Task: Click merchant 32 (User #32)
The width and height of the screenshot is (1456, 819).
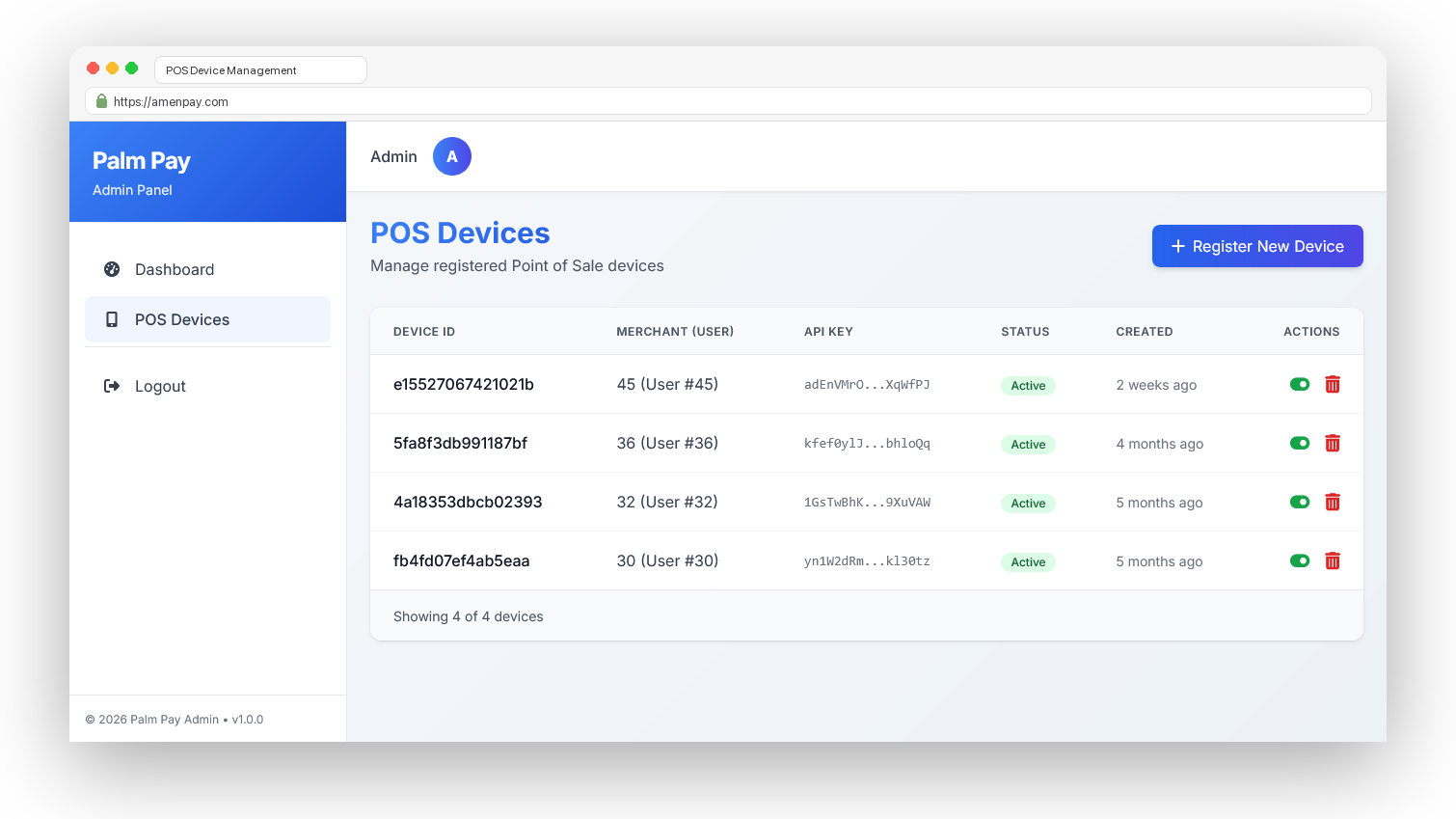Action: click(x=667, y=502)
